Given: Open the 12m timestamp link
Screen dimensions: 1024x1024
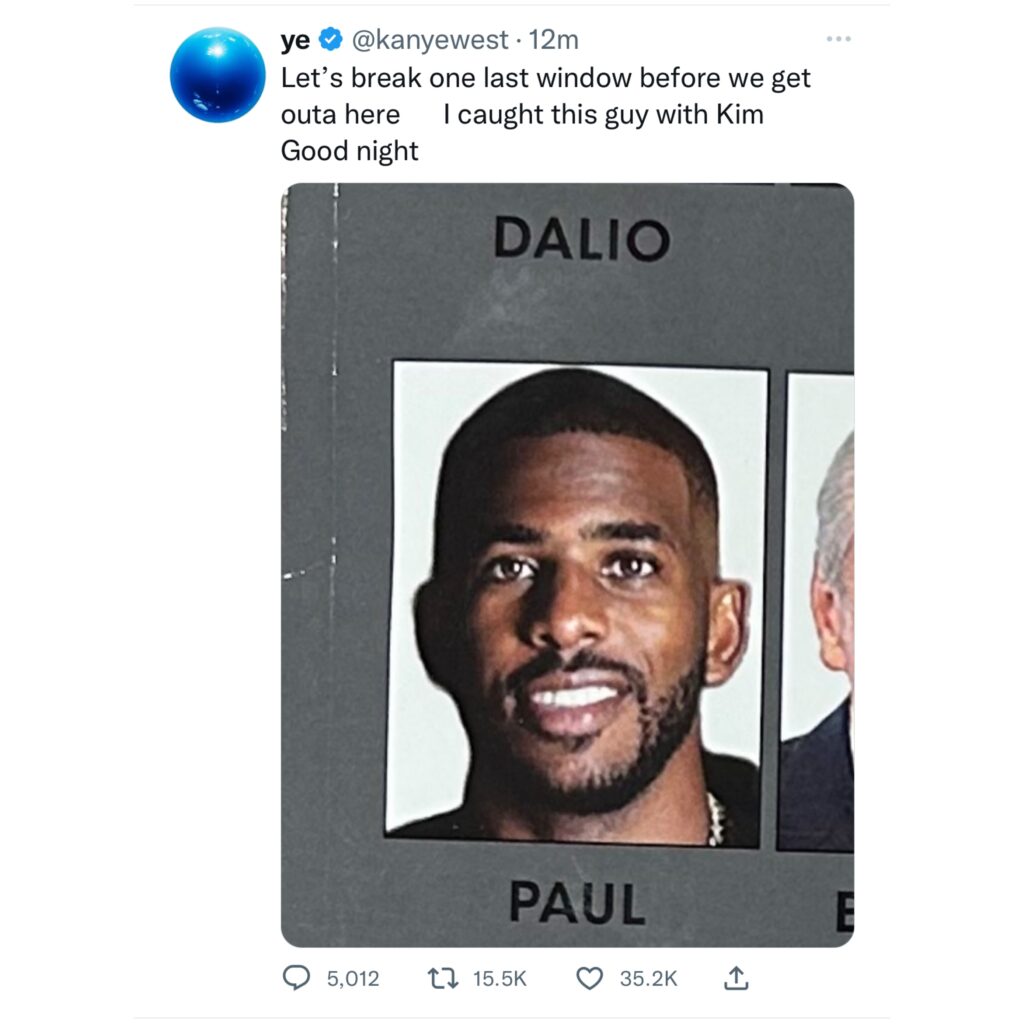Looking at the screenshot, I should pos(553,40).
